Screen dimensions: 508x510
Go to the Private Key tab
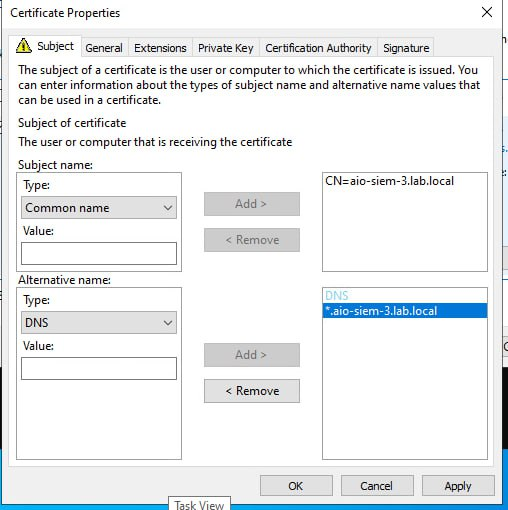(226, 48)
